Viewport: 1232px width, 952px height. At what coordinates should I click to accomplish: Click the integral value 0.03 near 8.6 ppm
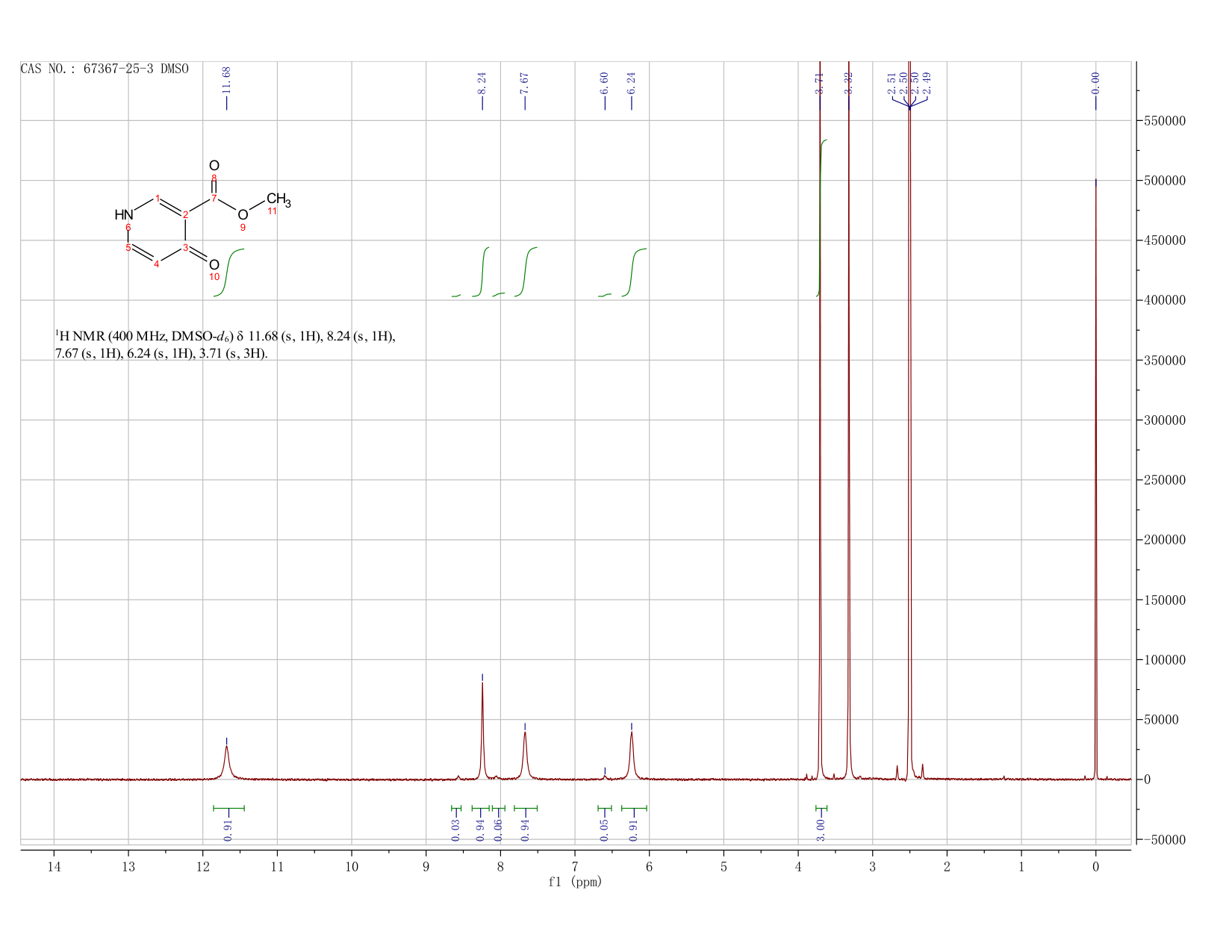pyautogui.click(x=456, y=829)
